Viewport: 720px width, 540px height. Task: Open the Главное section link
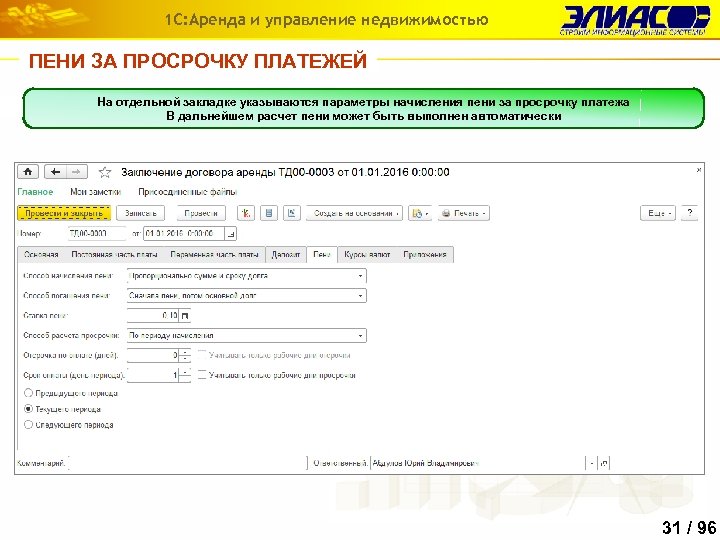35,192
